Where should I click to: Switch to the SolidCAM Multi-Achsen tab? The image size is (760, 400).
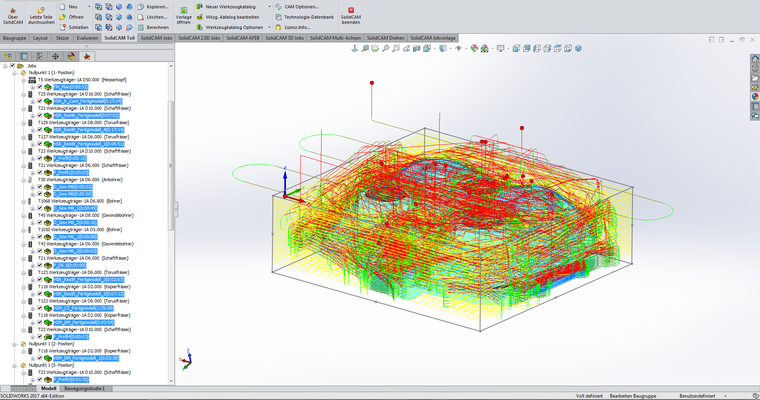tap(335, 38)
